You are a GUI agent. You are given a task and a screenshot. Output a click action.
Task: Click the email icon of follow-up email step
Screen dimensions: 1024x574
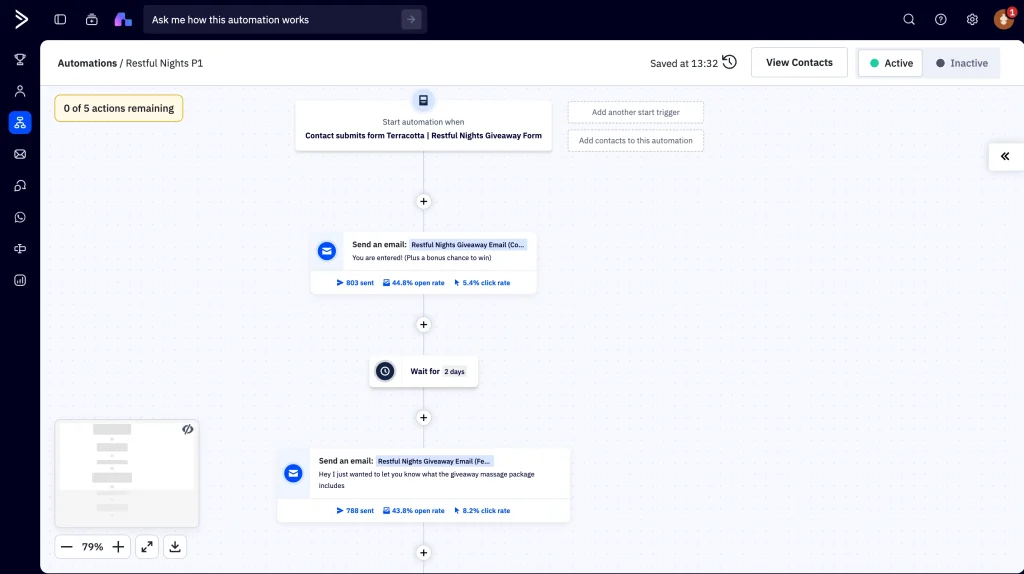293,473
